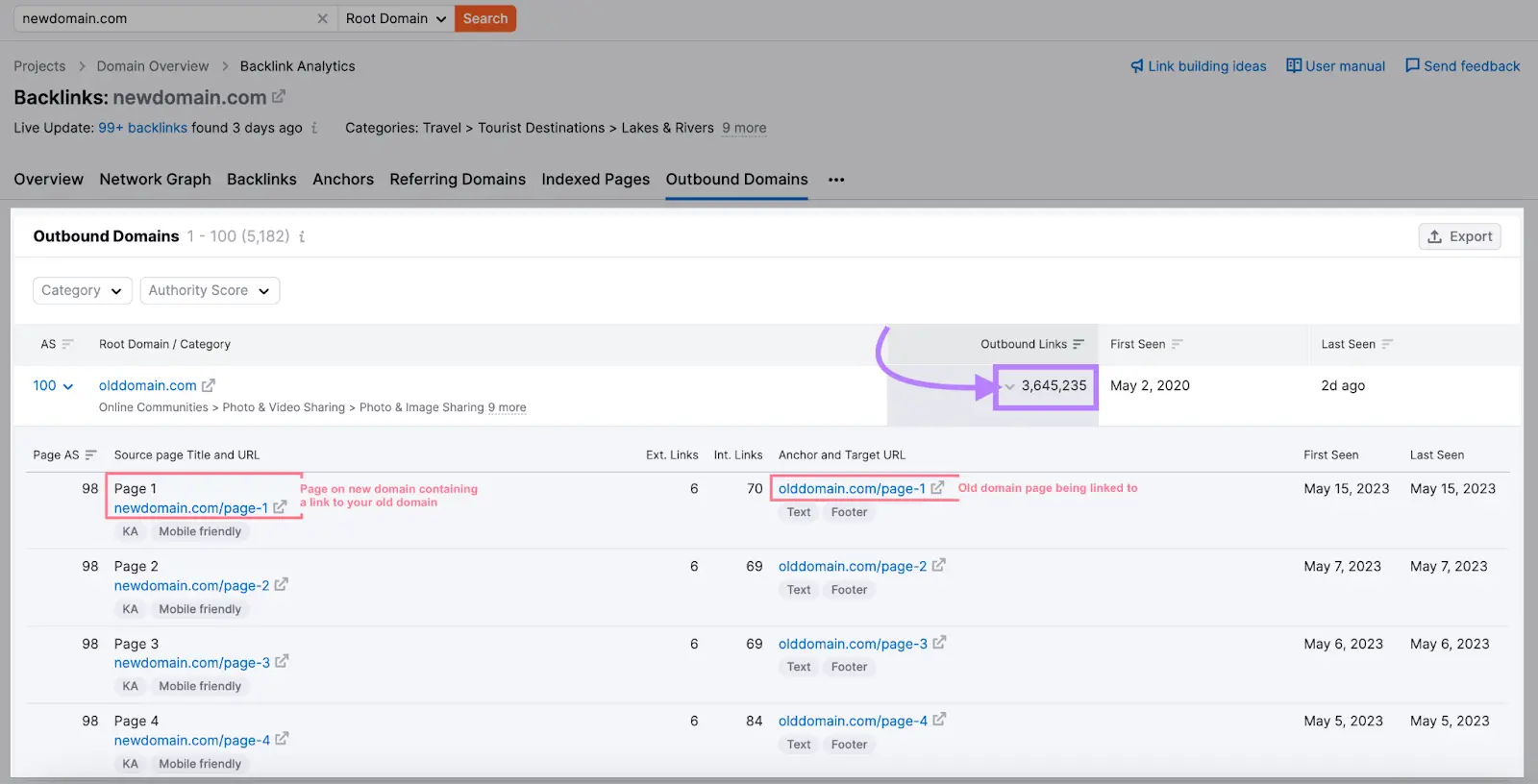Click info icon beside Outbound Domains count

pos(302,236)
